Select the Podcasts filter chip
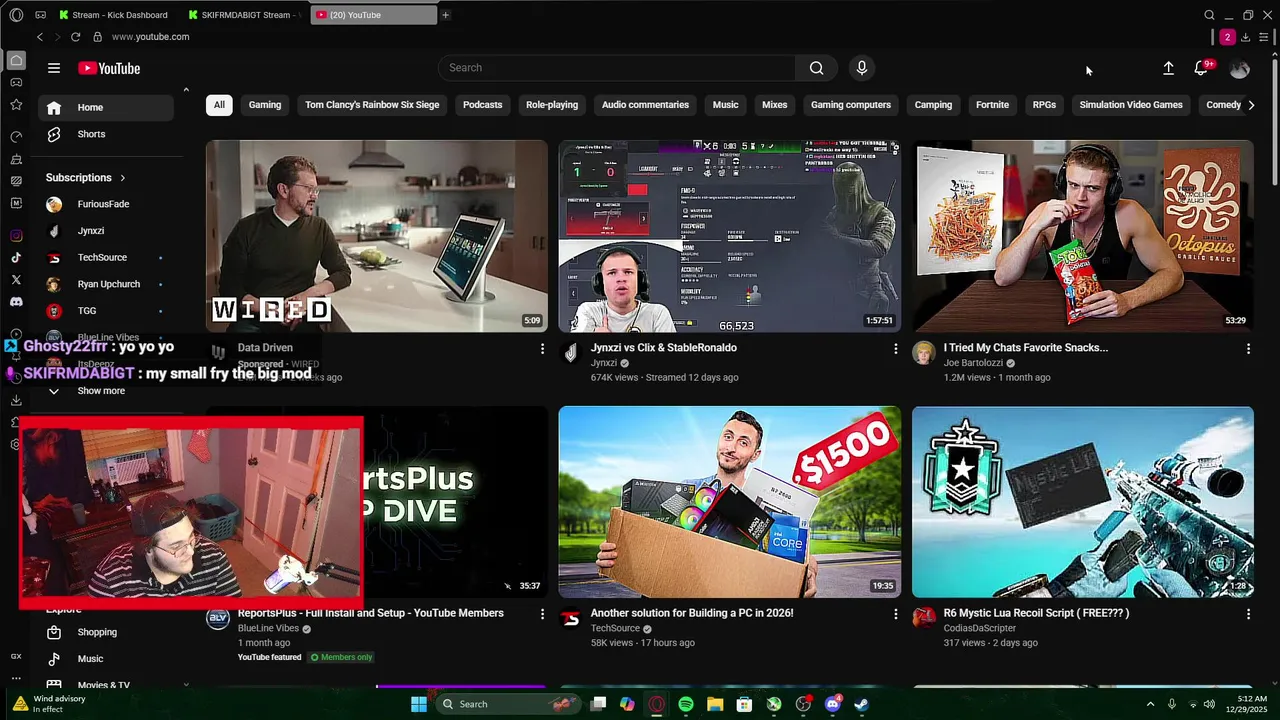Image resolution: width=1280 pixels, height=720 pixels. [x=482, y=105]
